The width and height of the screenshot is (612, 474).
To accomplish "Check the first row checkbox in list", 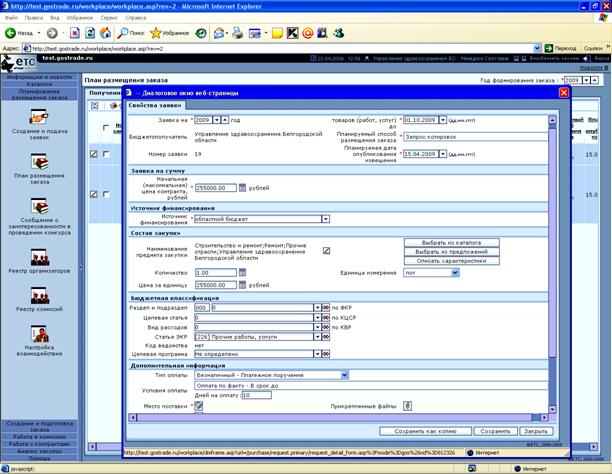I will (106, 154).
